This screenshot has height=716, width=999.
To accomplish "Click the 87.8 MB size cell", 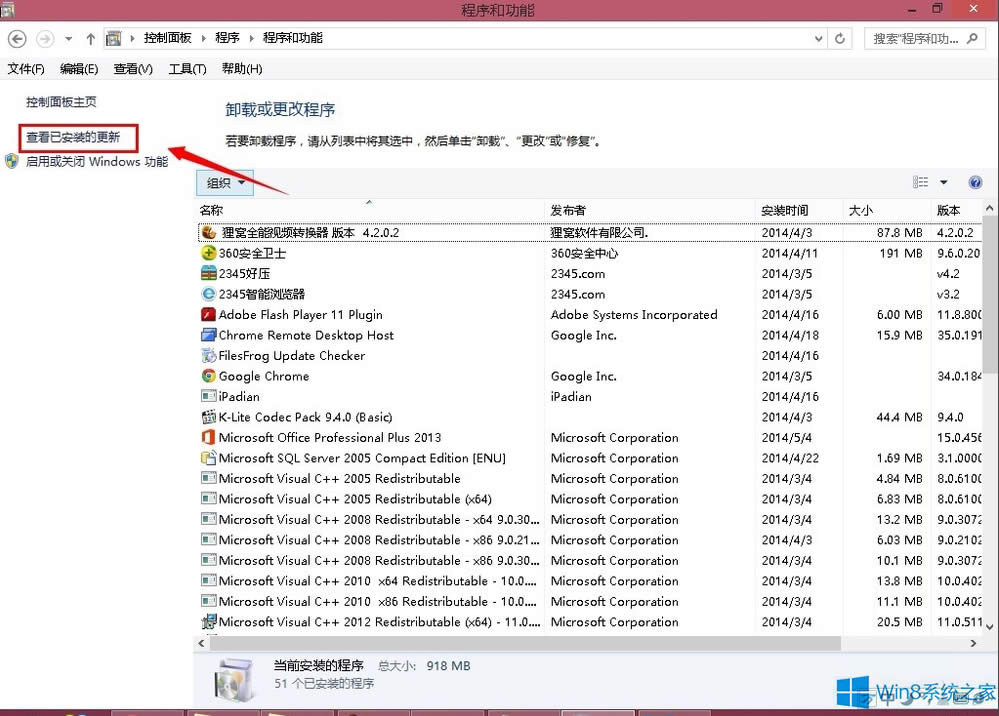I will point(900,233).
